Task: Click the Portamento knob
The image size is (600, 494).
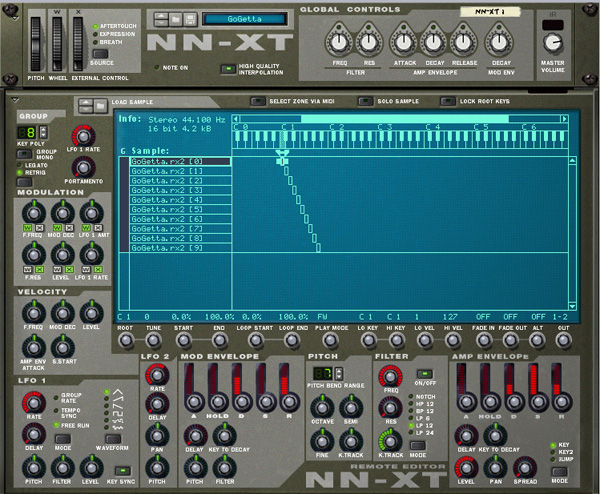Action: pyautogui.click(x=83, y=168)
